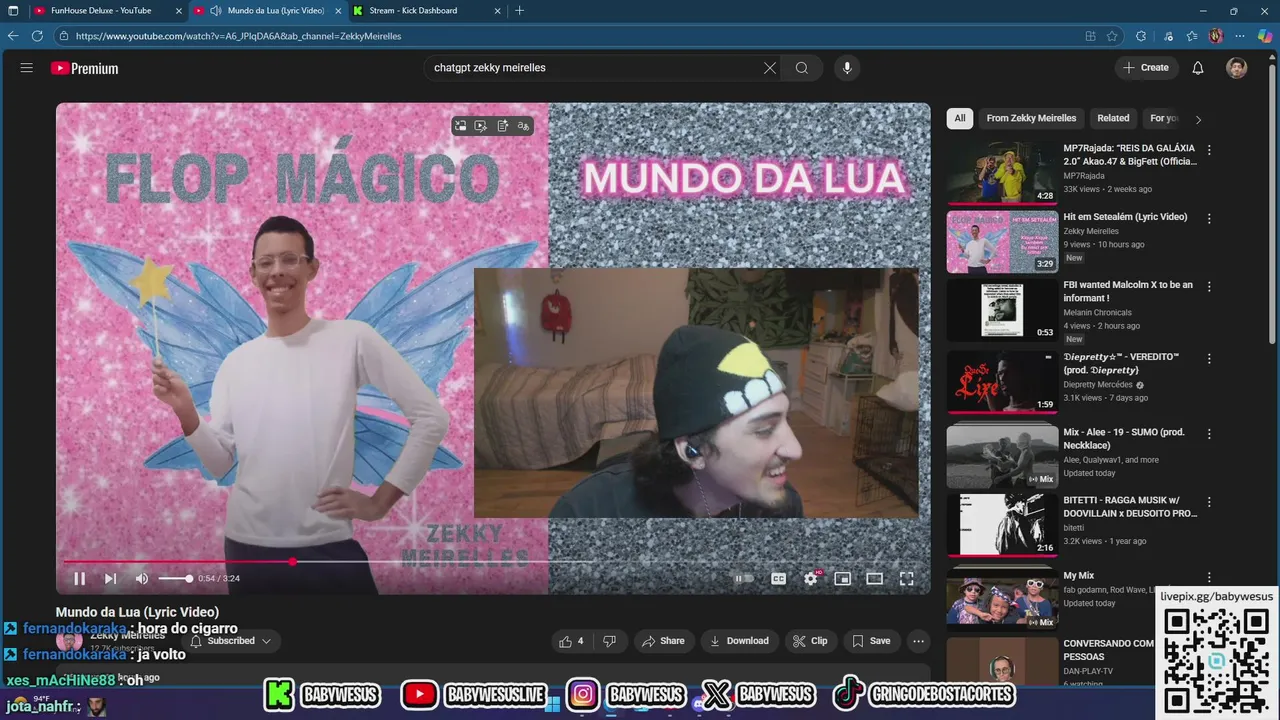This screenshot has width=1280, height=720.
Task: Select the From Zekky Meirelles chip
Action: coord(1031,118)
